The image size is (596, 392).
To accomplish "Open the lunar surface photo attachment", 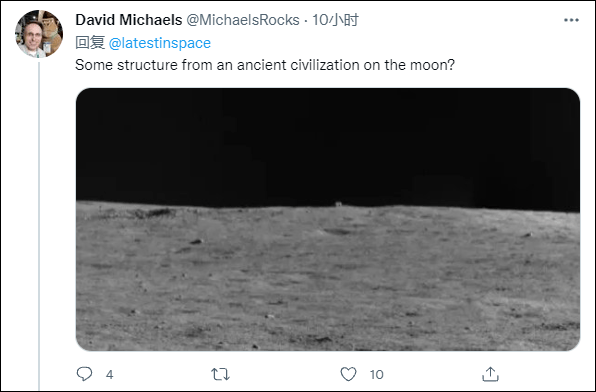I will (x=328, y=219).
